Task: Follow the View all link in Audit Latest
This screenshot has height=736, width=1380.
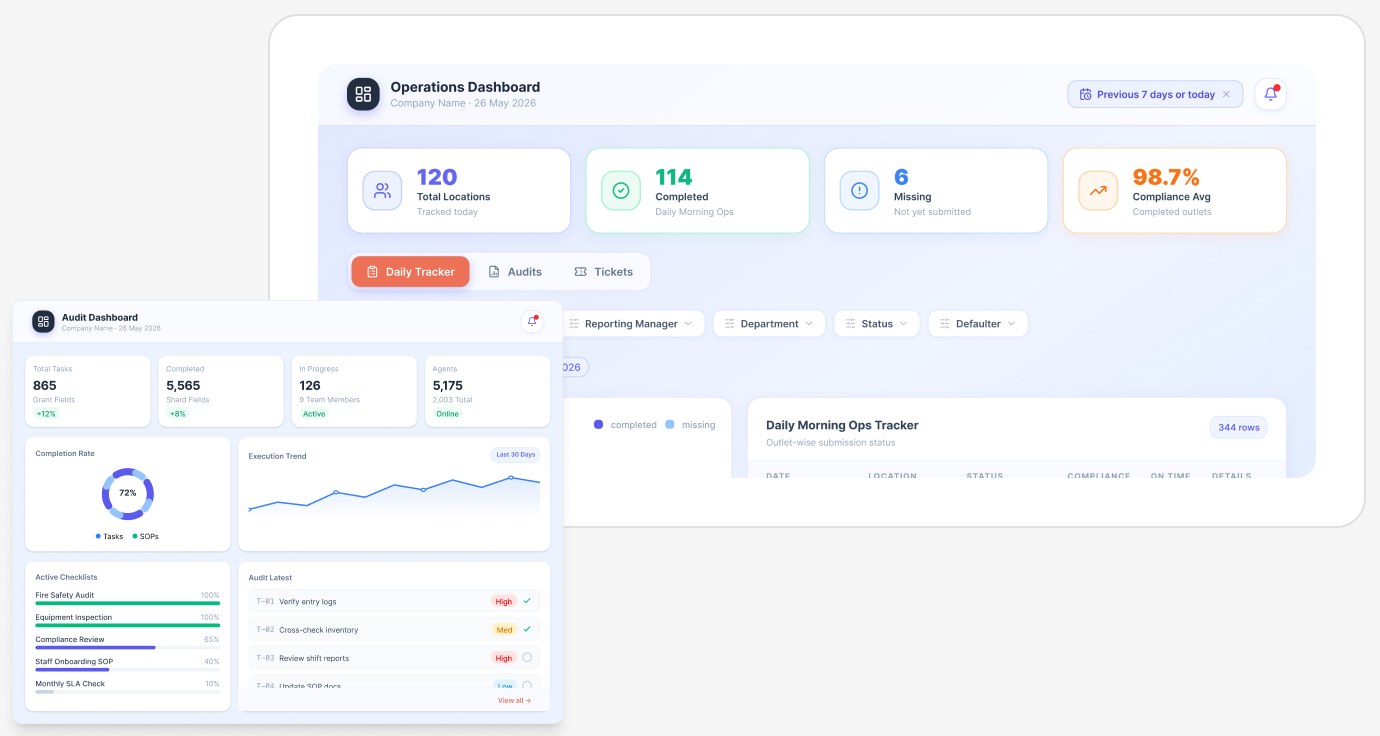Action: coord(514,700)
